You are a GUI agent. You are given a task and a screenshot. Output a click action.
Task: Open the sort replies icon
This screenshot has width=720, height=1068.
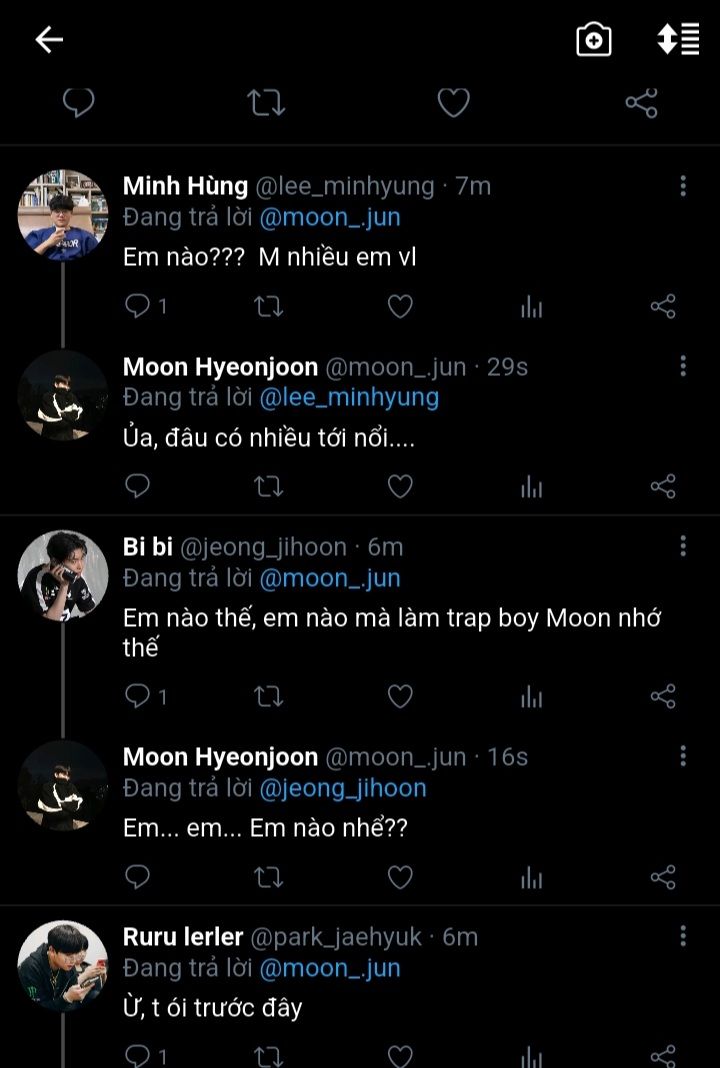(x=678, y=40)
